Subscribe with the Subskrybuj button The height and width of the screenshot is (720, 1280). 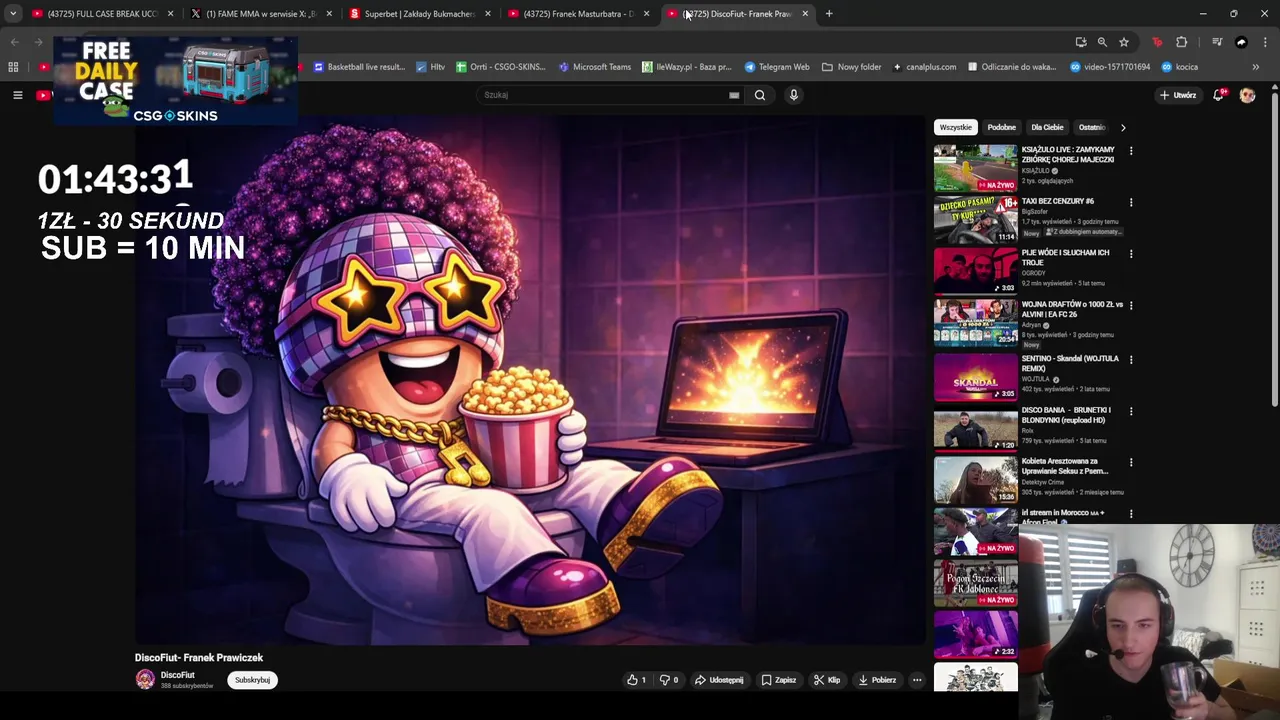252,680
